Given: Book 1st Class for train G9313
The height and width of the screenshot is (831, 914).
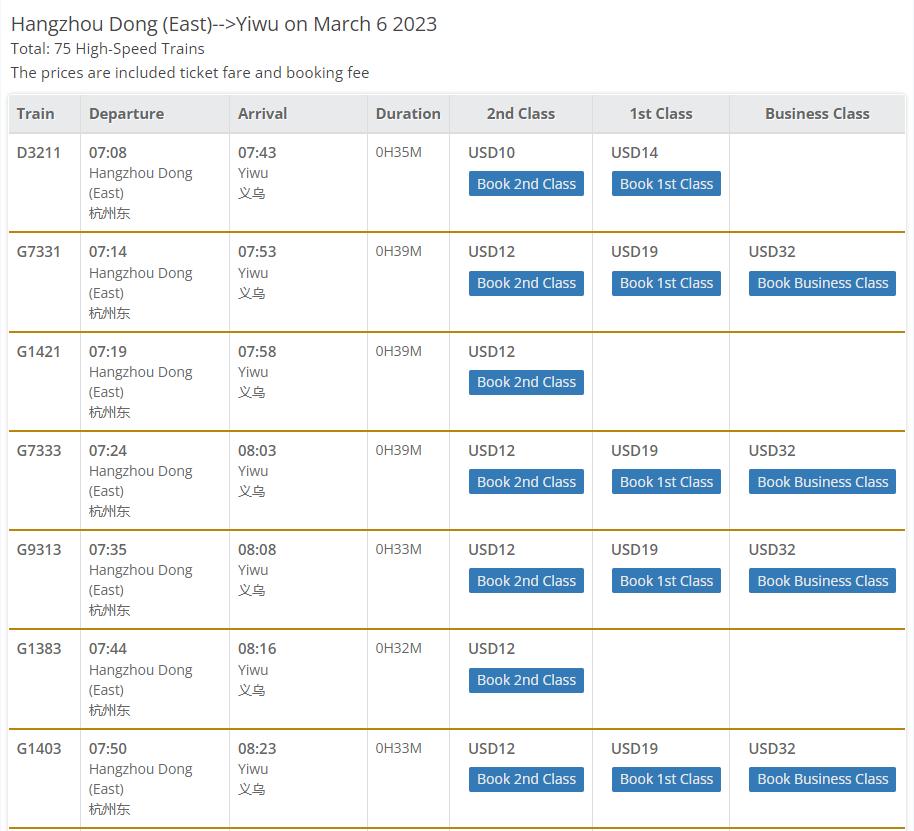Looking at the screenshot, I should click(666, 581).
